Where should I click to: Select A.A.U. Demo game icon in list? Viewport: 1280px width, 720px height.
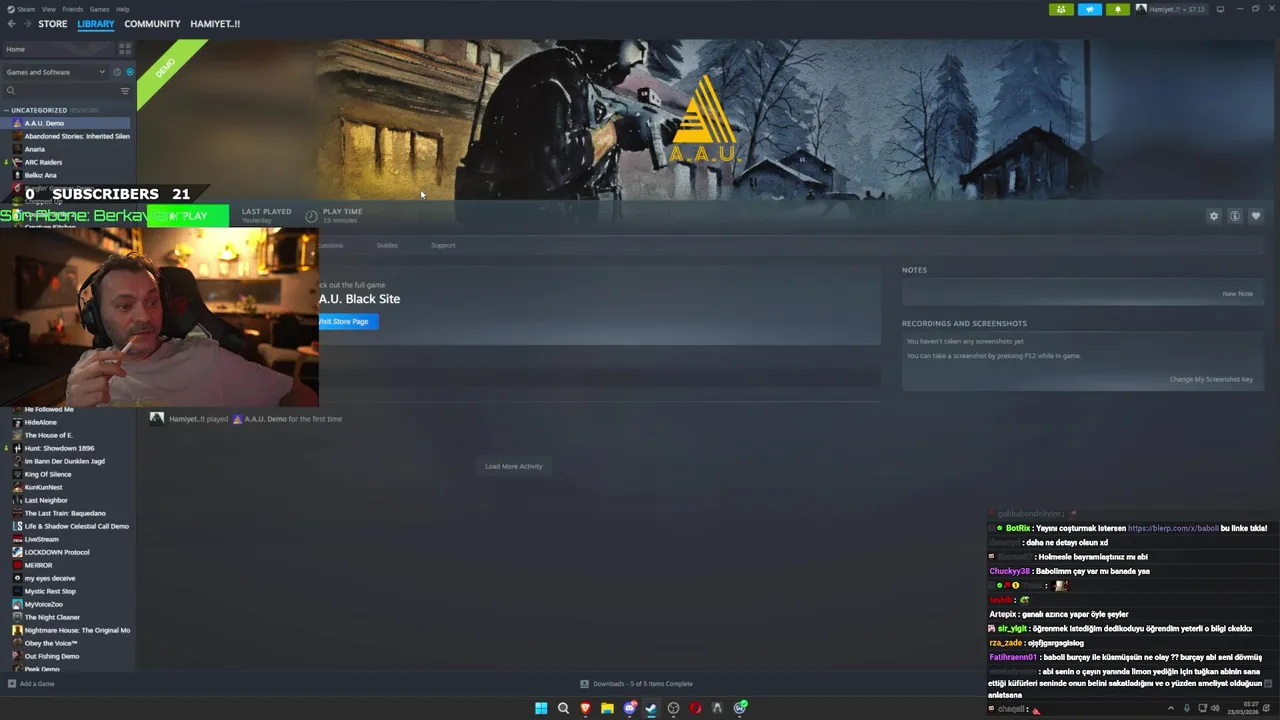click(x=17, y=123)
